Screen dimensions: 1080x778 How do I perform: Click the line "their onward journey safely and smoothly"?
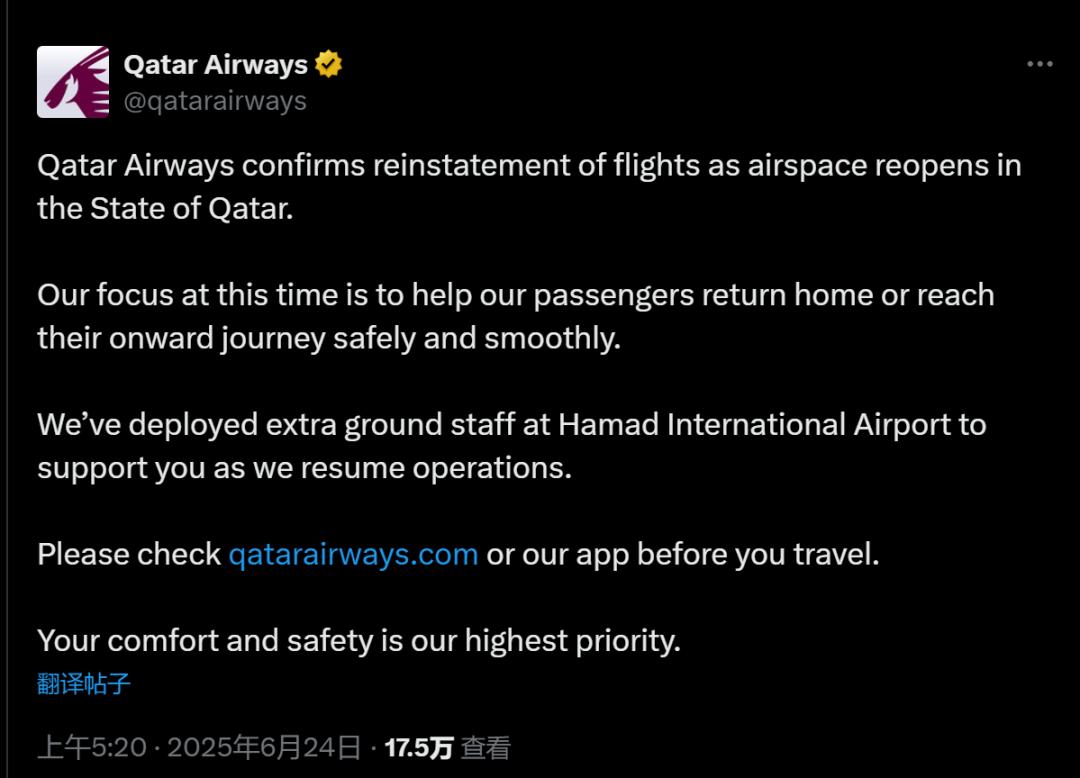(x=329, y=338)
